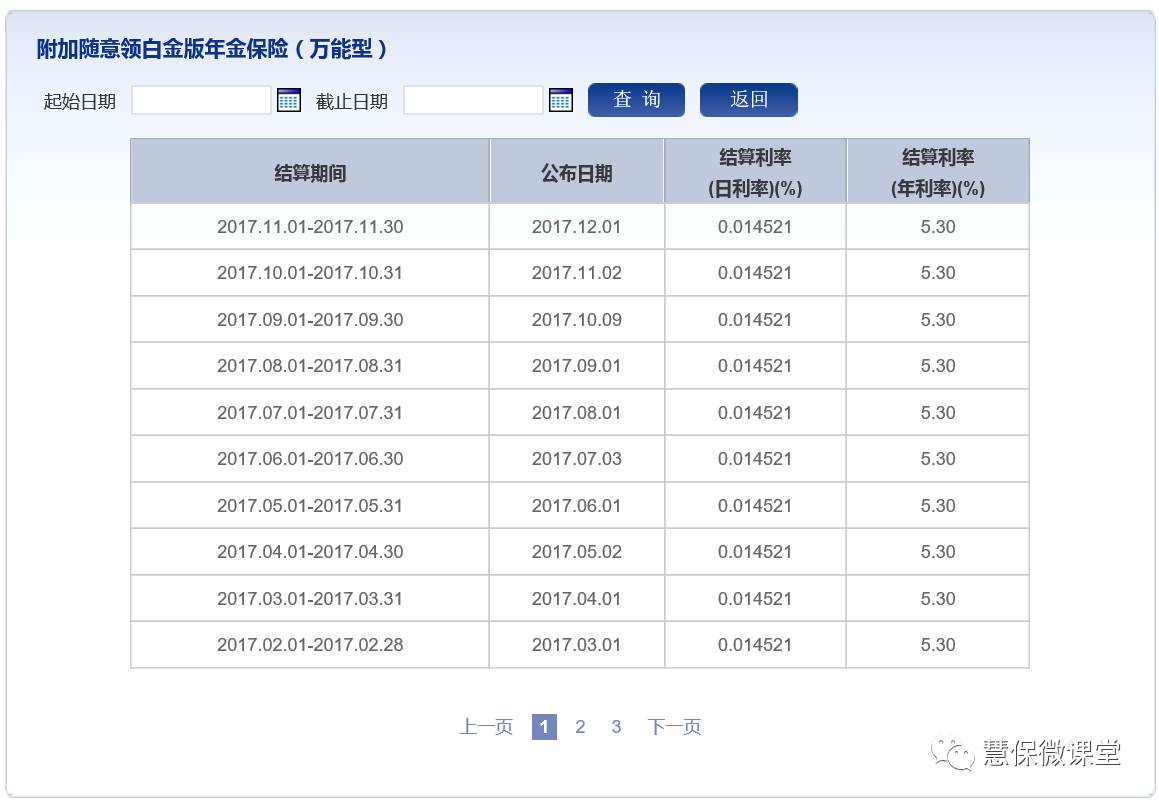
Task: Focus the 截止日期 input field
Action: [473, 100]
